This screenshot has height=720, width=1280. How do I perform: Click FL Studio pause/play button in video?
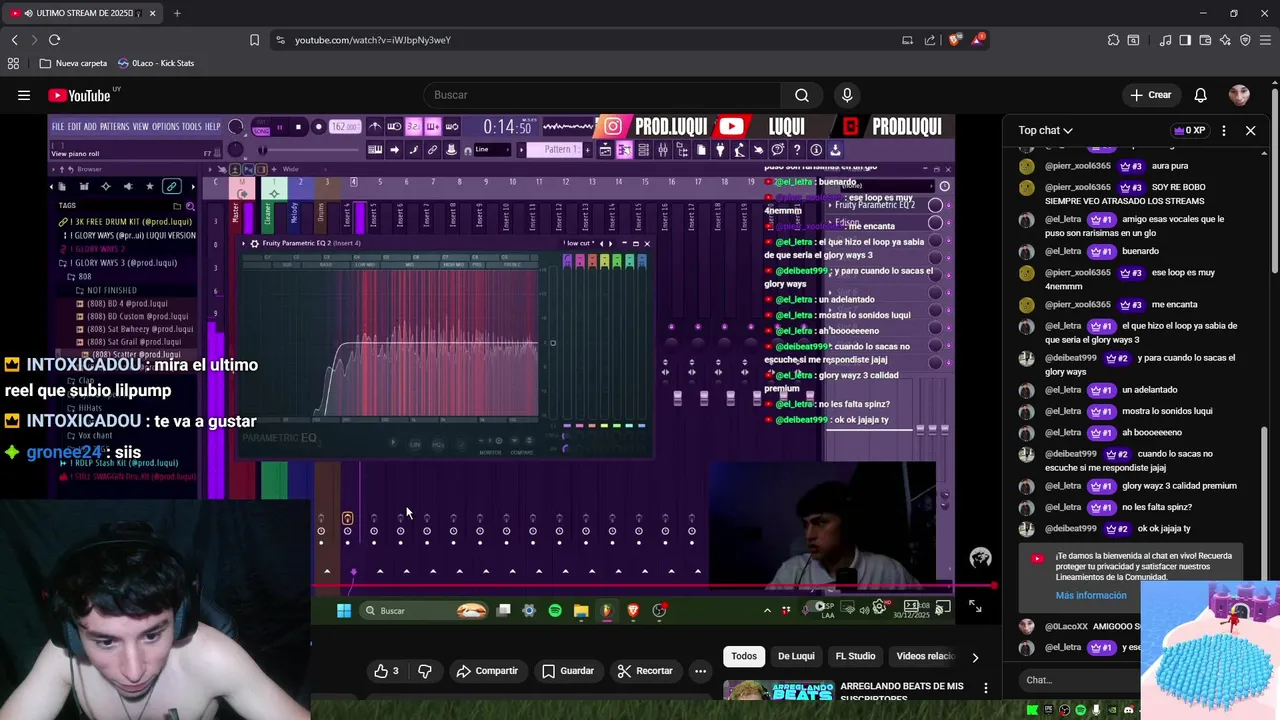(279, 127)
